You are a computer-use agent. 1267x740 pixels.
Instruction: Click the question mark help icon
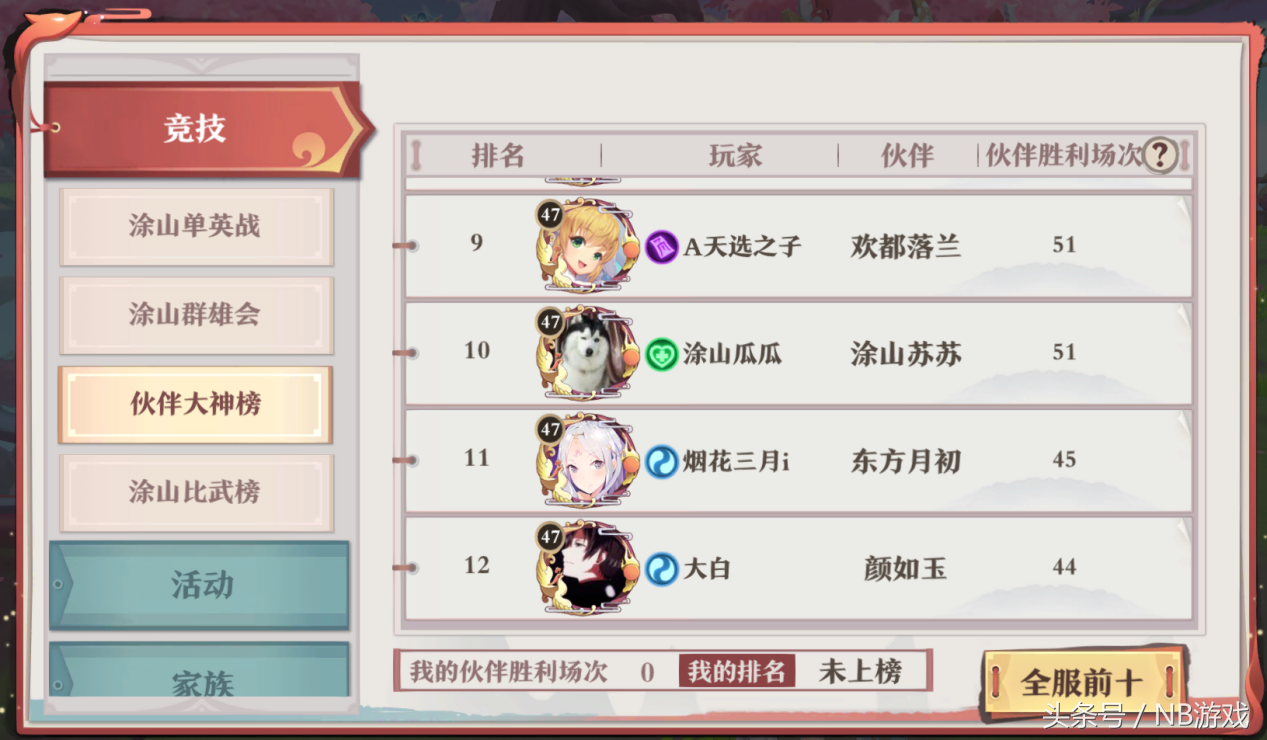tap(1159, 155)
